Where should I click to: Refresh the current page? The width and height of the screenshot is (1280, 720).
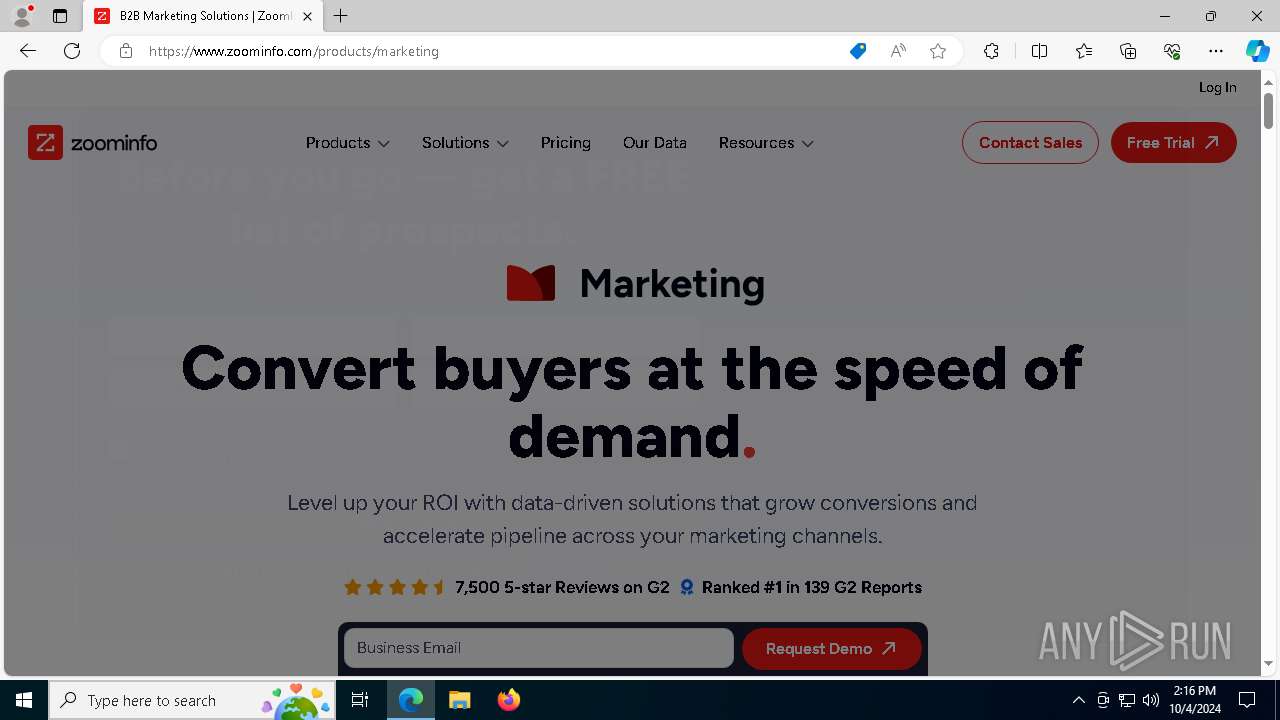(x=72, y=51)
